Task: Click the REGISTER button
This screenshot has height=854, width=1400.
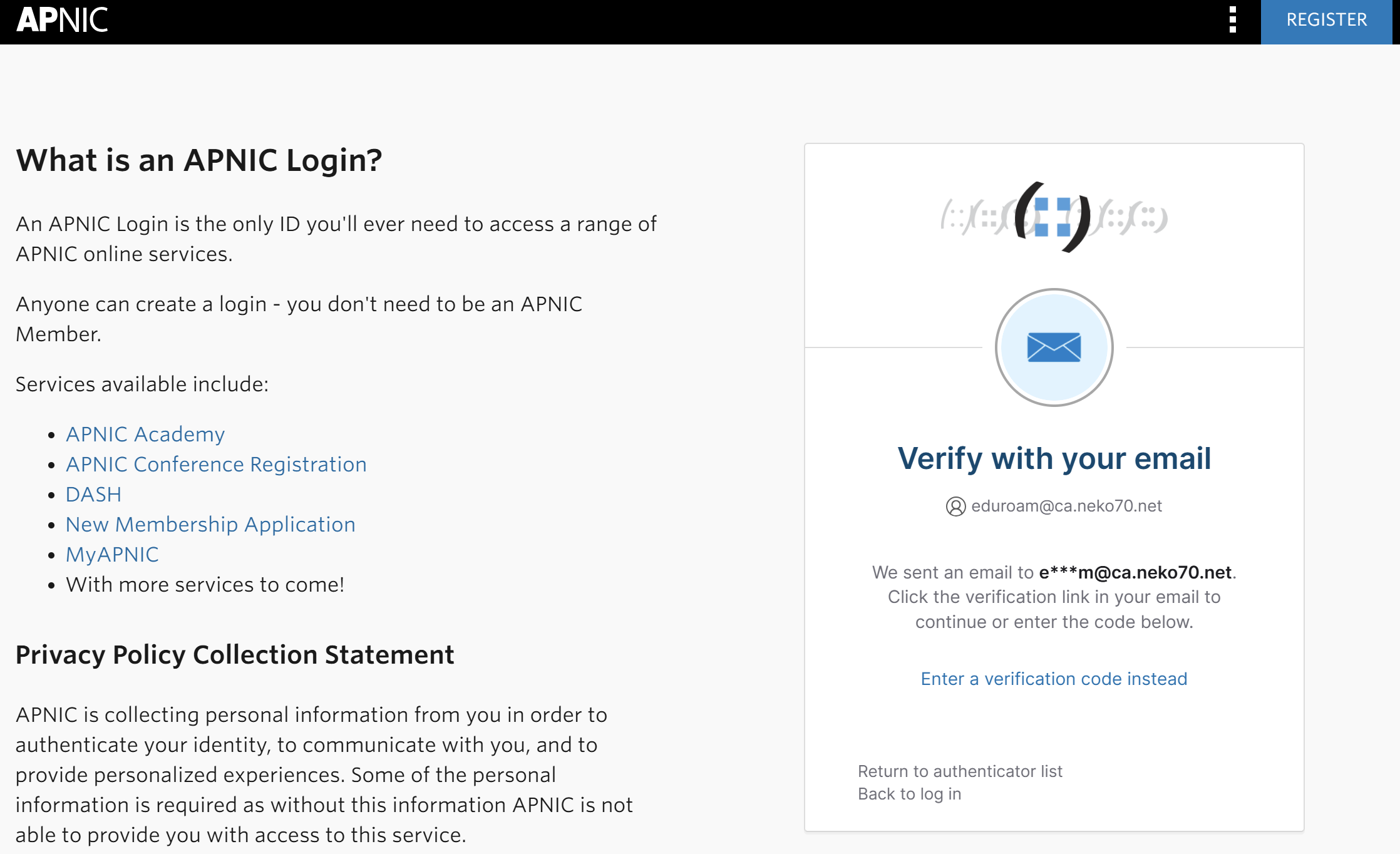Action: pos(1327,20)
